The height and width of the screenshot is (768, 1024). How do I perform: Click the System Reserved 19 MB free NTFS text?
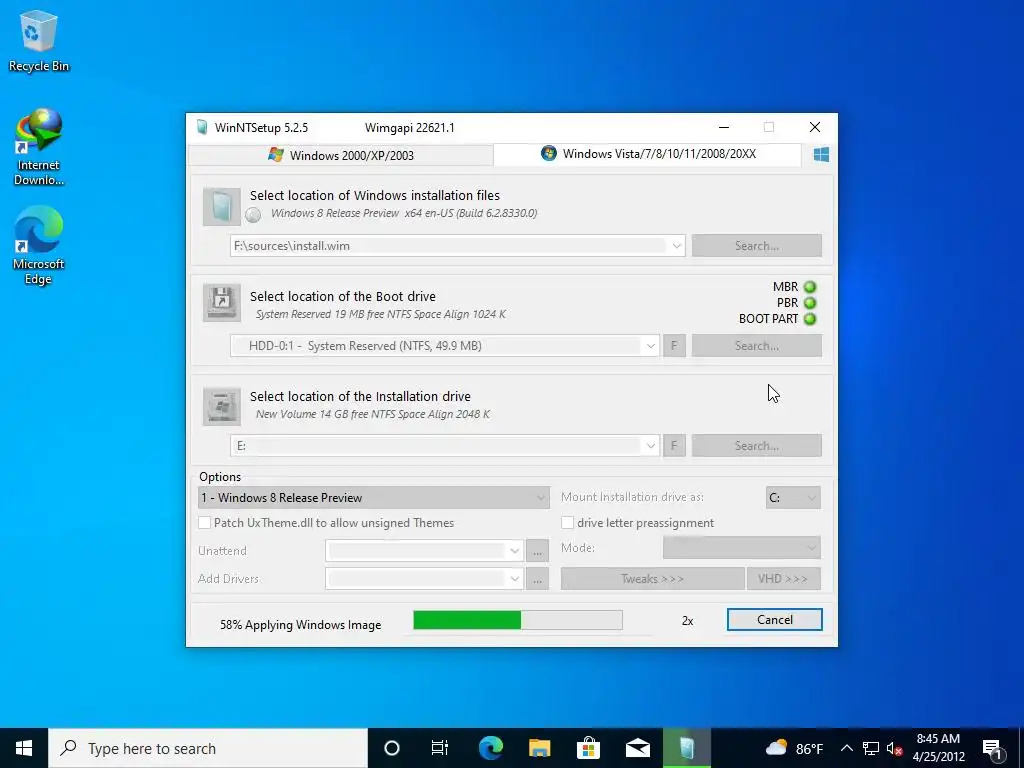tap(381, 314)
